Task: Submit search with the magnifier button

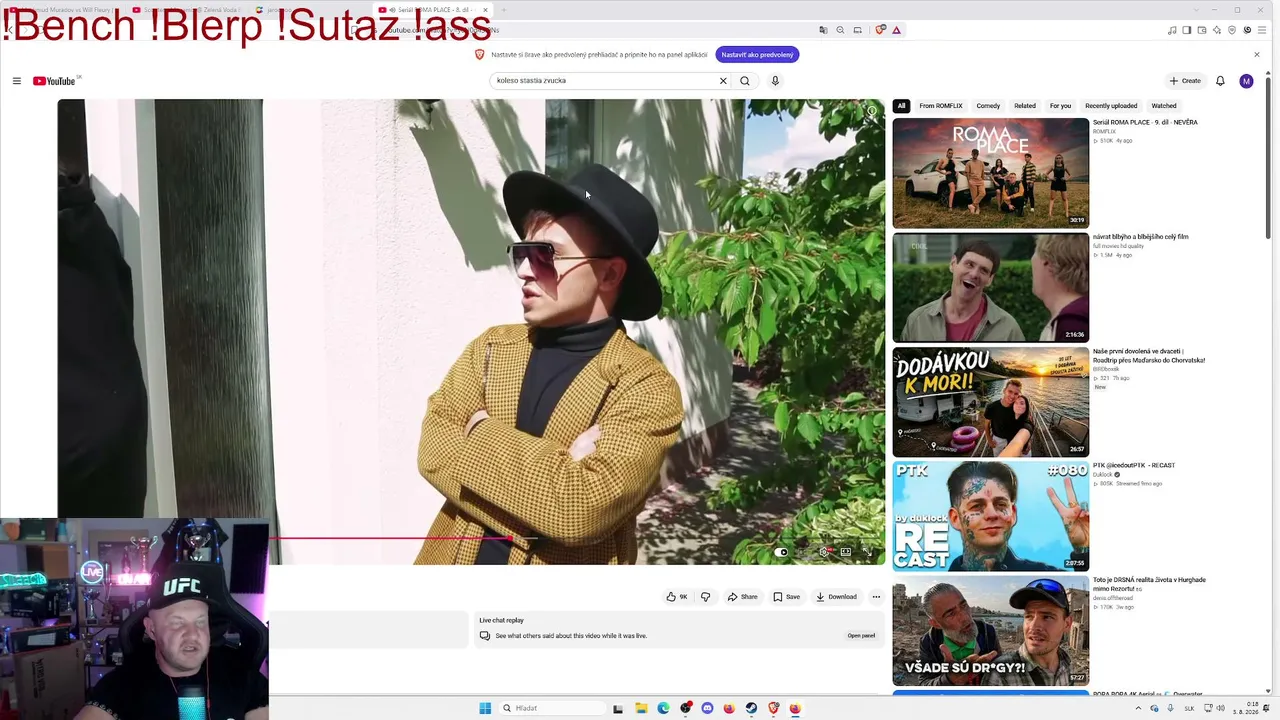Action: pos(745,81)
